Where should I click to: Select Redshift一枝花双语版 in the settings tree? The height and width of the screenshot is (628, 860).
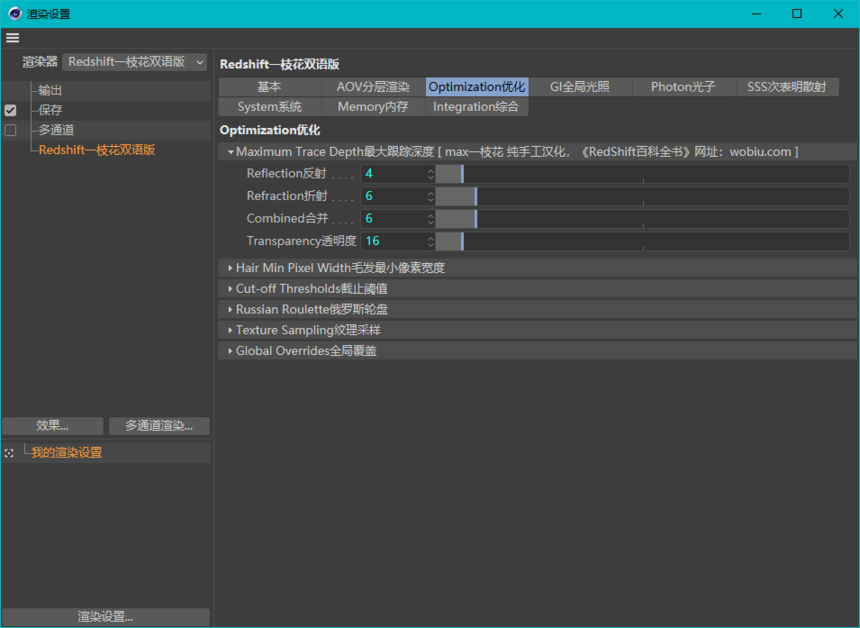pos(97,150)
